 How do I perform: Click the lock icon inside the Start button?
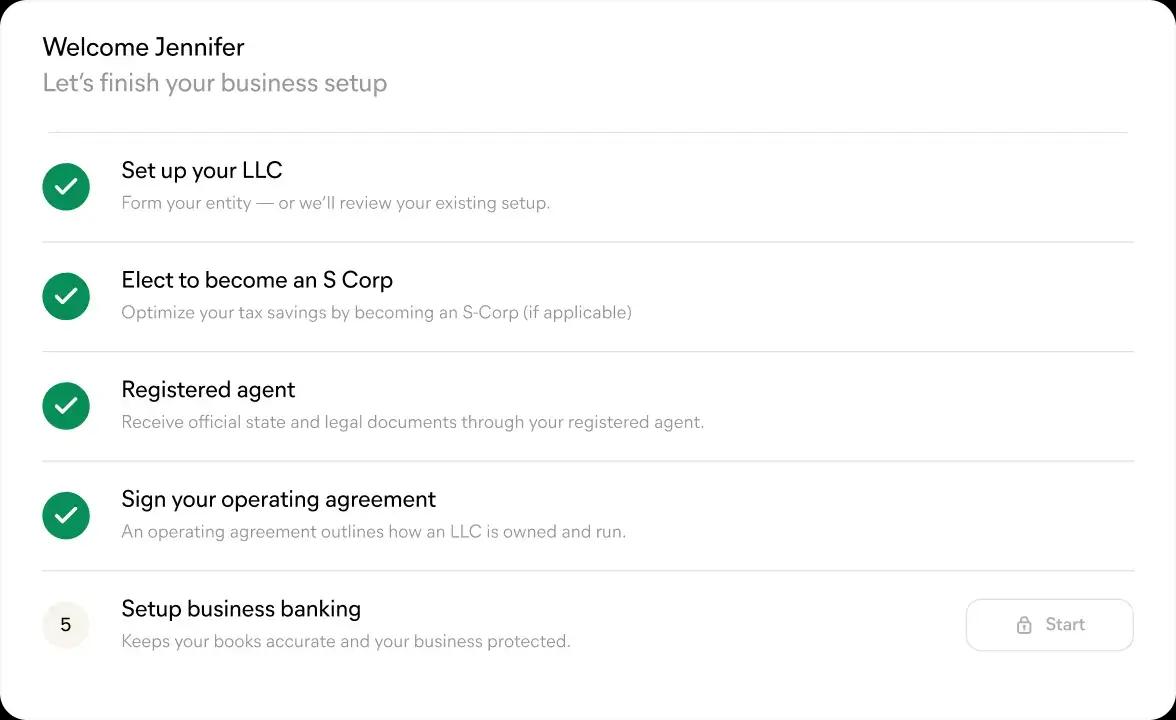(1024, 624)
